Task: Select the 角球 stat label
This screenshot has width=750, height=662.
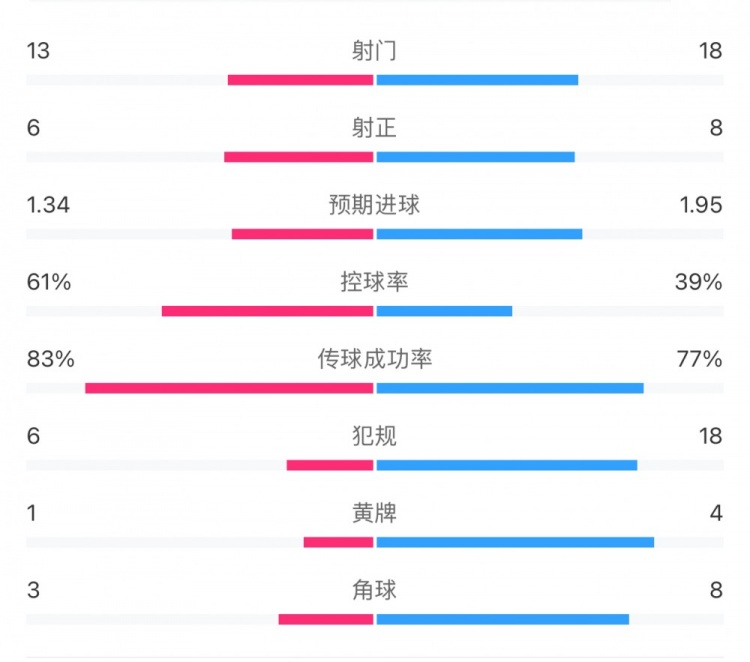Action: [x=374, y=590]
